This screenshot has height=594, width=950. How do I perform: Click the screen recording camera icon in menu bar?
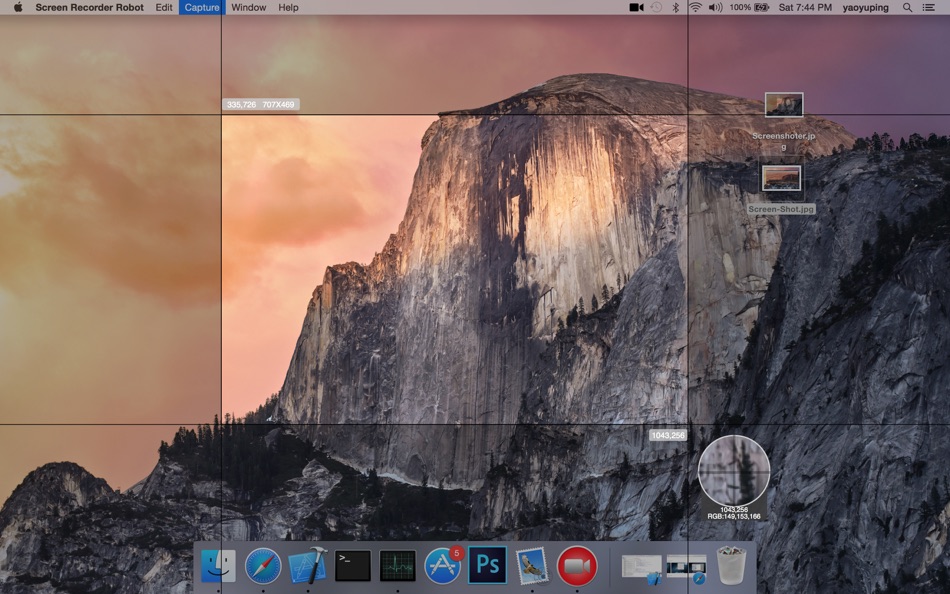pyautogui.click(x=636, y=7)
